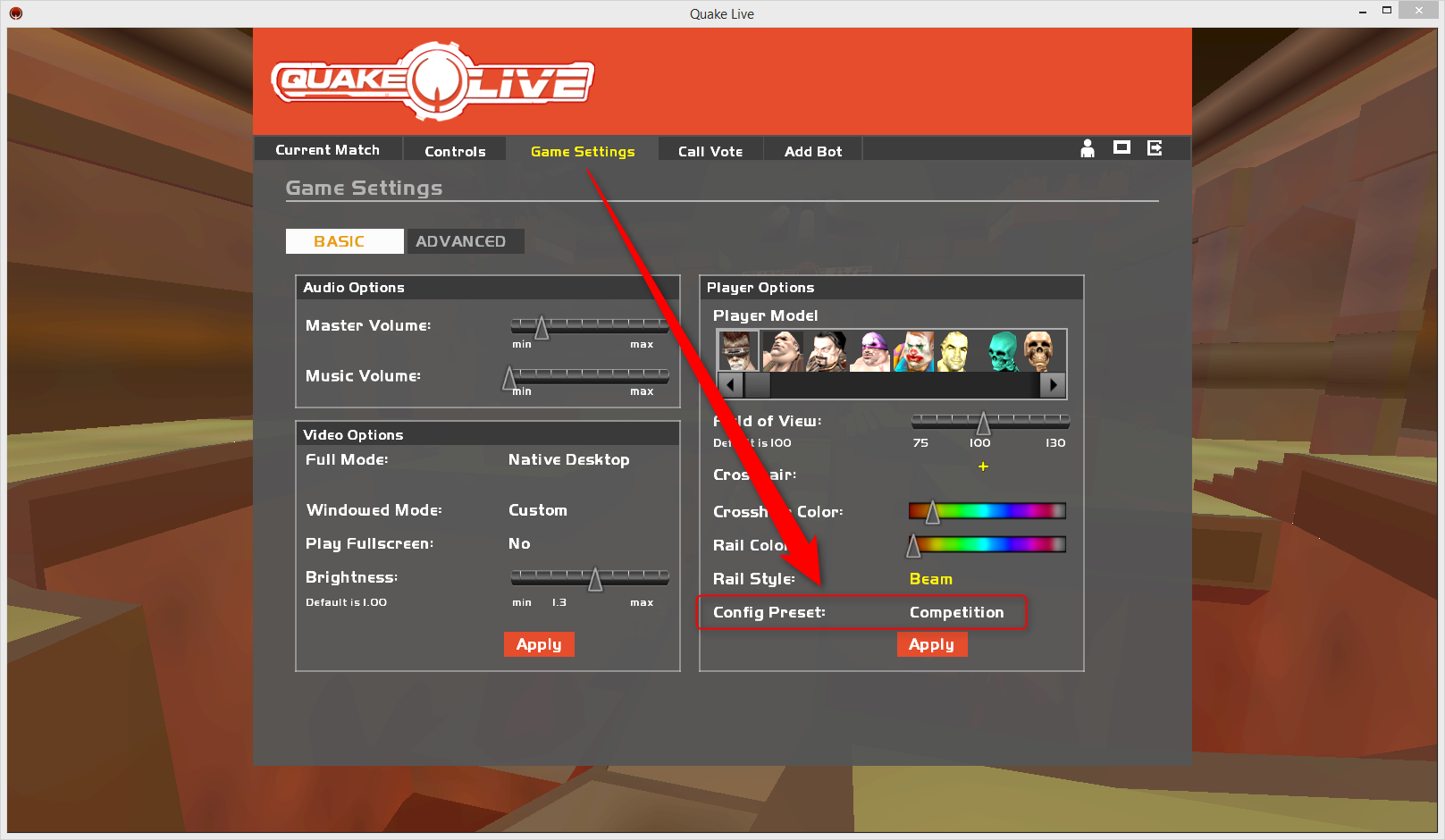Click the player model scrollbar thumb
This screenshot has width=1445, height=840.
pos(758,385)
